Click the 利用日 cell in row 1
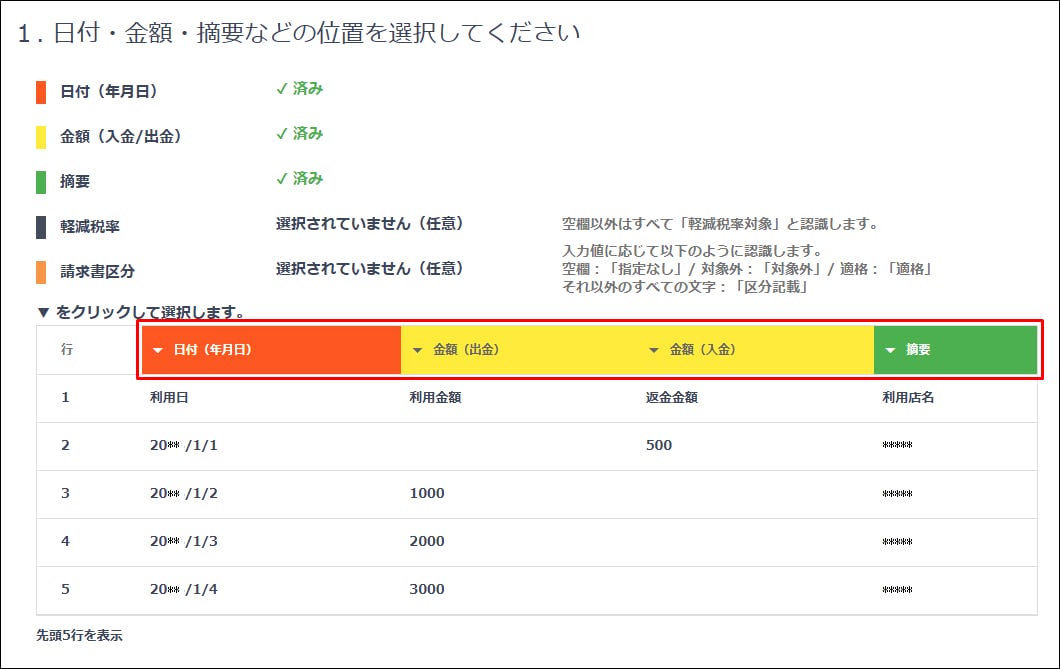This screenshot has width=1060, height=669. (x=169, y=397)
